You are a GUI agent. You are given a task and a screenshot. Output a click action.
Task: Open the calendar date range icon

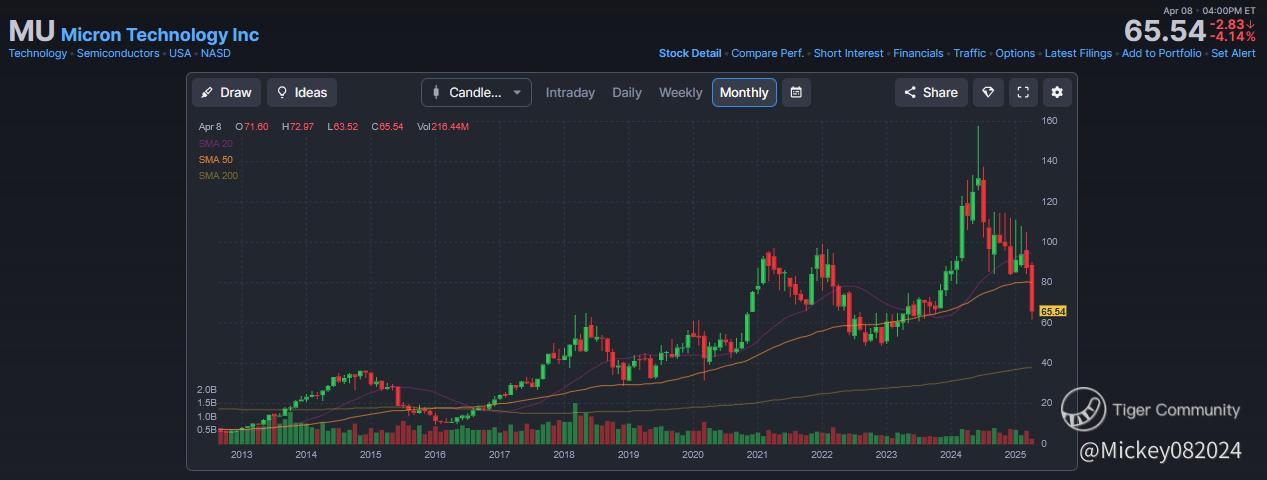coord(796,92)
